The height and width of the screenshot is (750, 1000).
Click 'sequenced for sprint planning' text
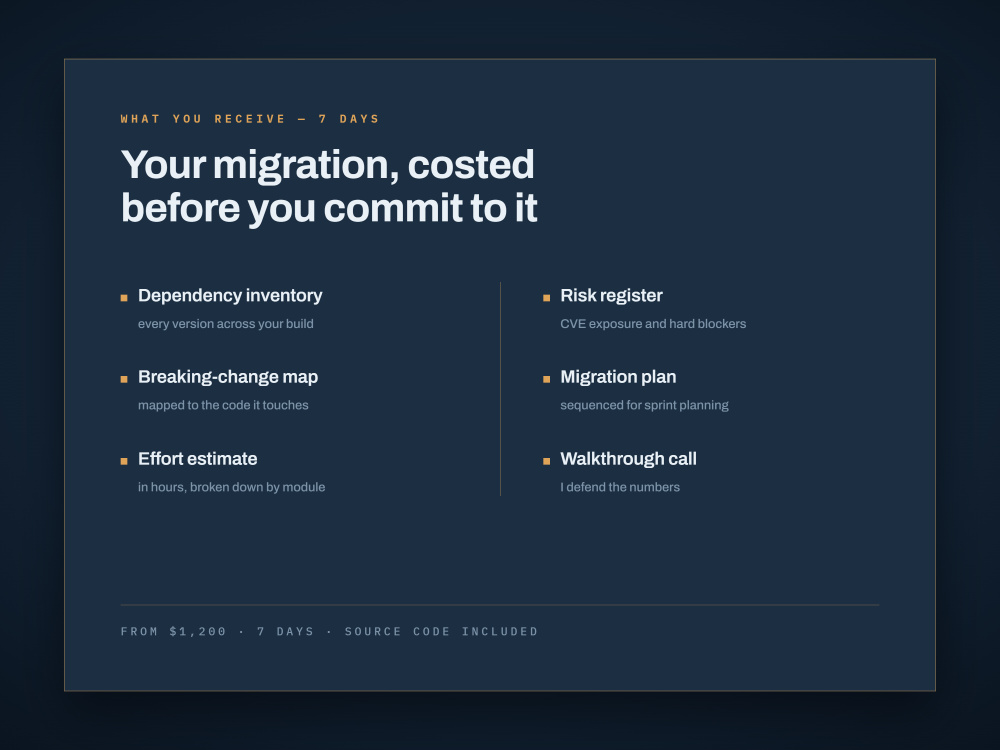(x=644, y=405)
